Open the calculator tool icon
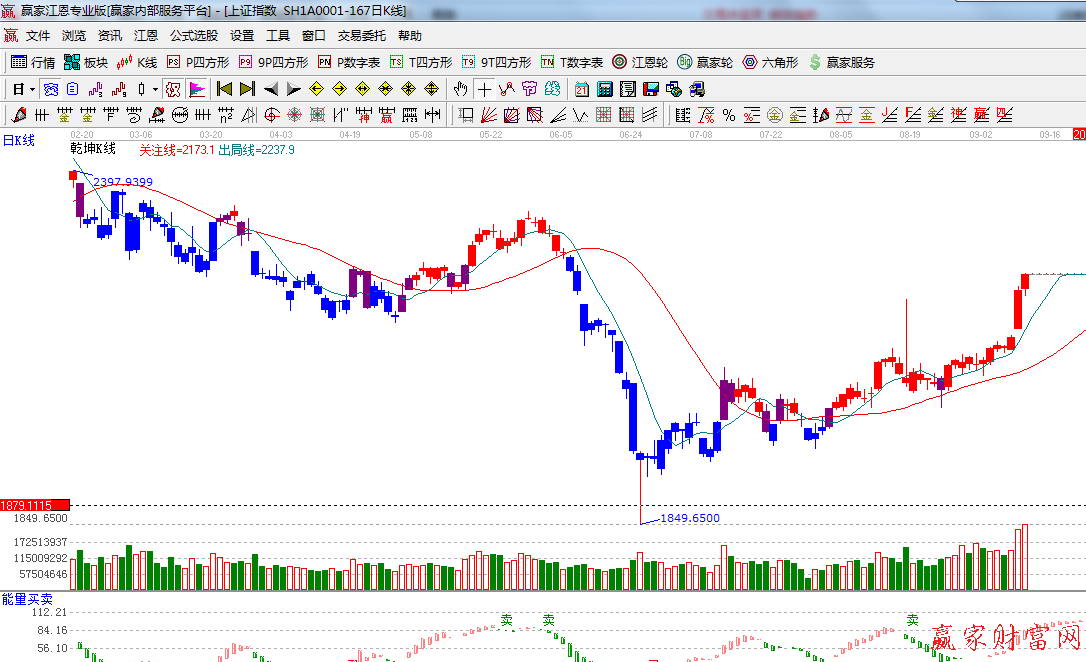 click(x=604, y=89)
